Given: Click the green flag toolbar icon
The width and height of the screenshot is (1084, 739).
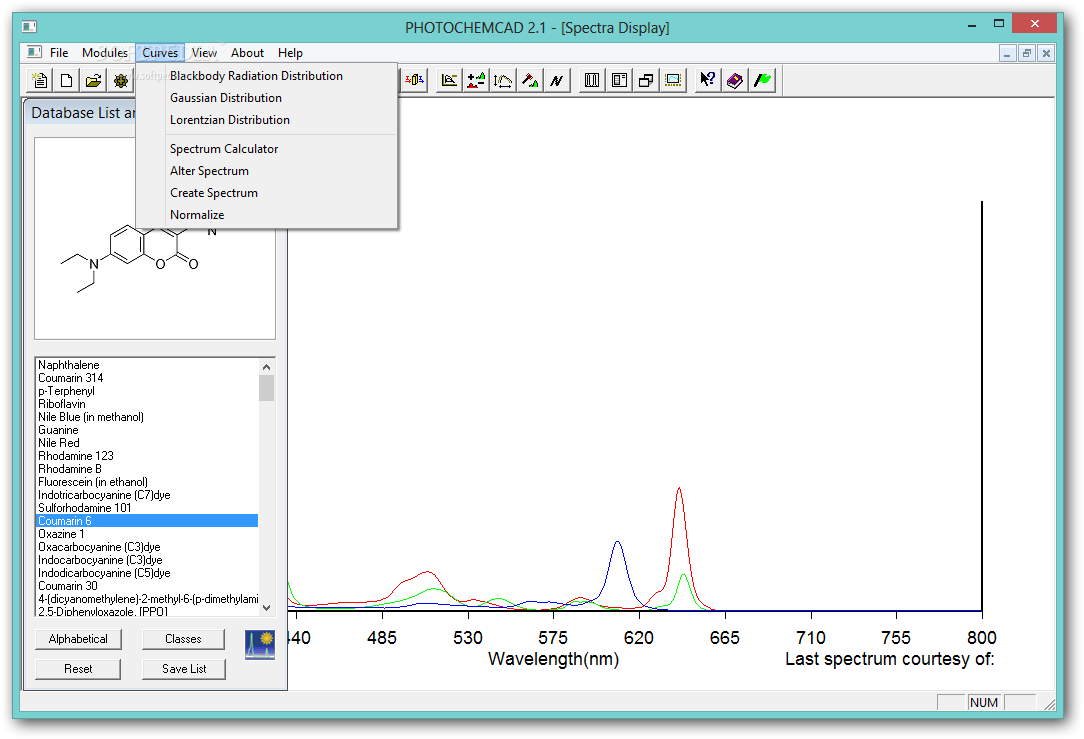Looking at the screenshot, I should pyautogui.click(x=763, y=80).
